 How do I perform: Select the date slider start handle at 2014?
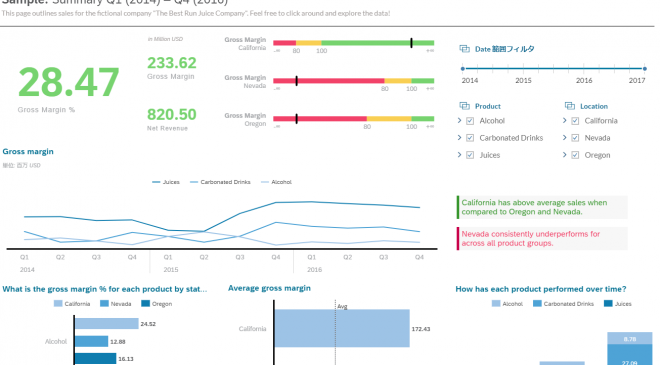tap(463, 68)
